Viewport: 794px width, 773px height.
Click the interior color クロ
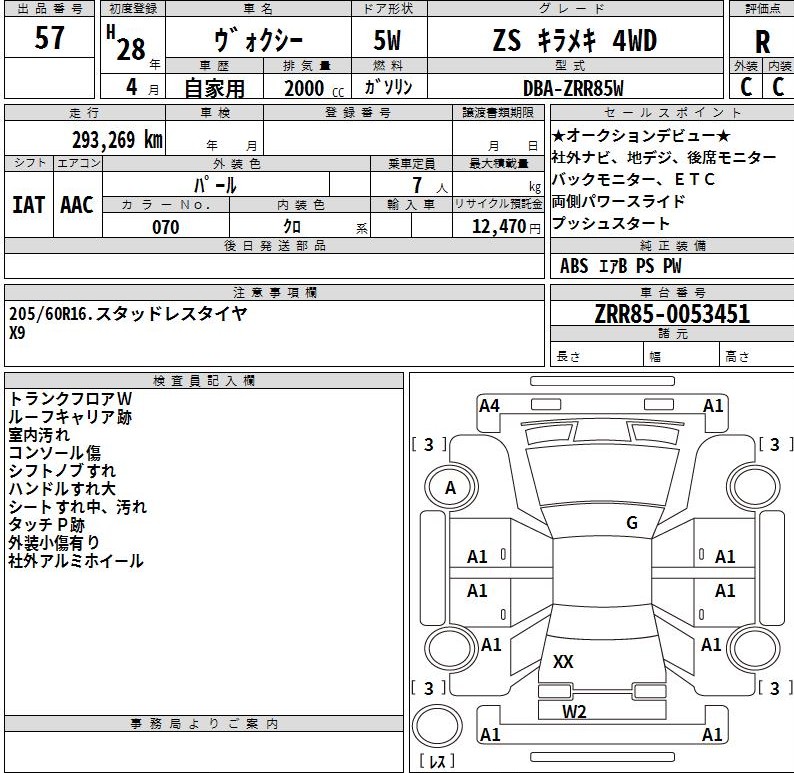tap(292, 226)
